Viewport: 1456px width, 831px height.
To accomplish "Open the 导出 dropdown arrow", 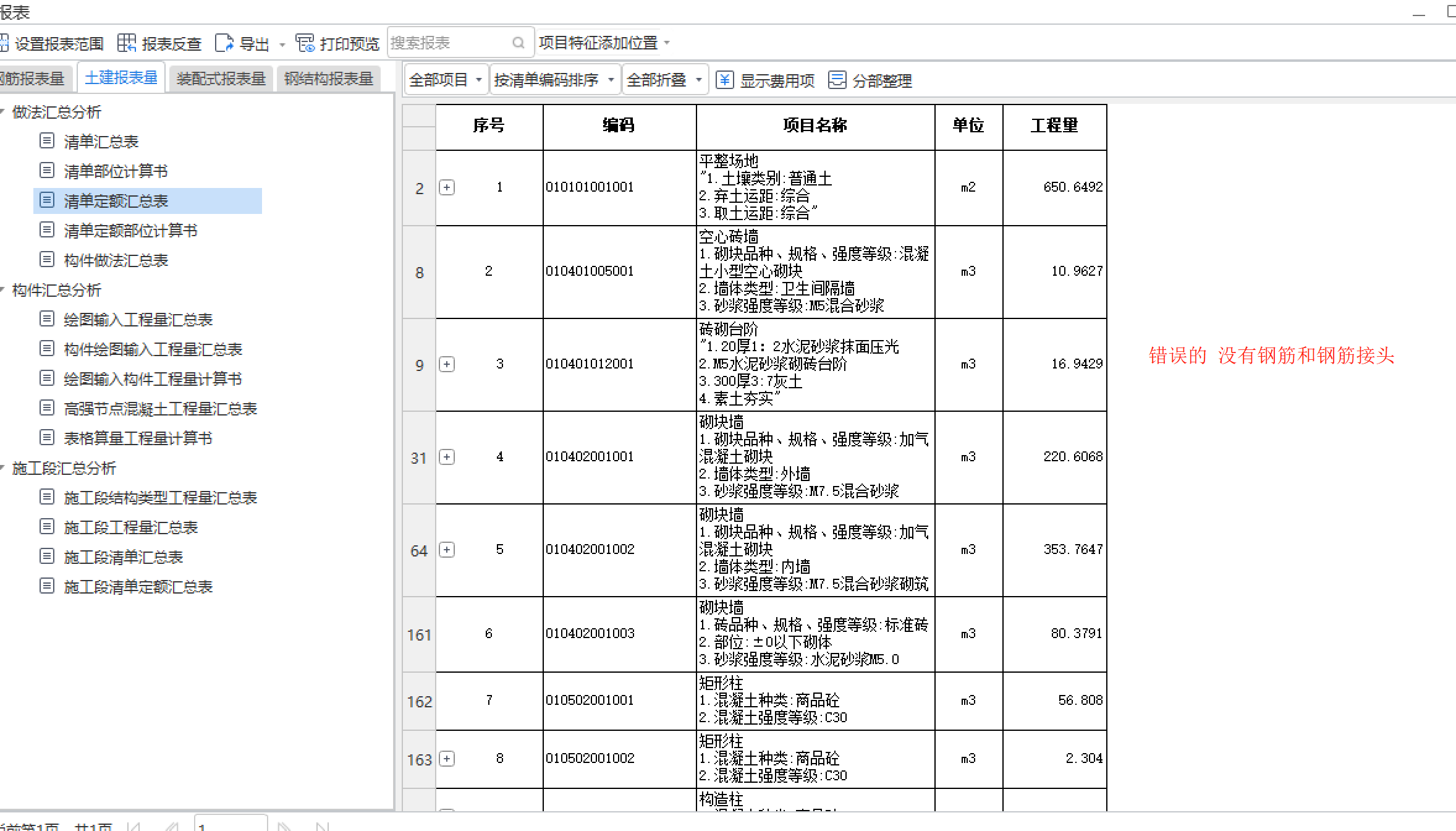I will click(x=282, y=45).
